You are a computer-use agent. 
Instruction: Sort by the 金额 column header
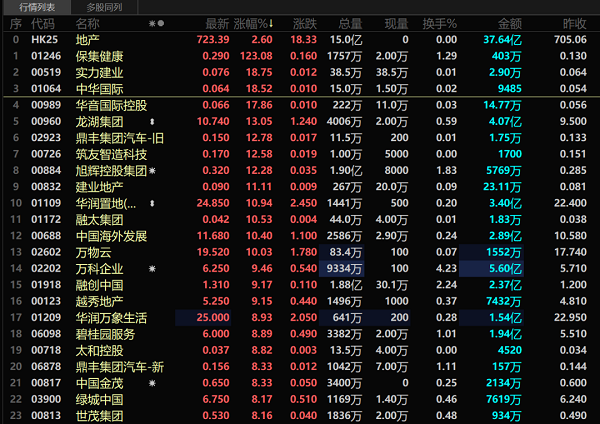click(509, 23)
